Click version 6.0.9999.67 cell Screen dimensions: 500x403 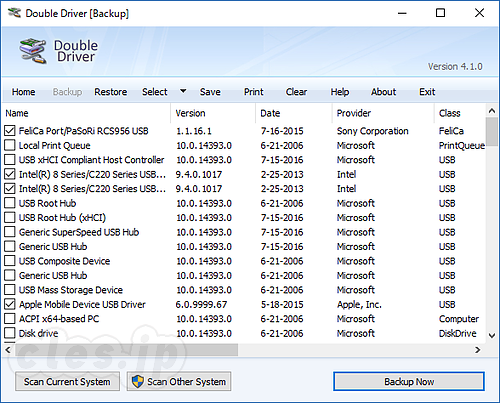tap(201, 304)
